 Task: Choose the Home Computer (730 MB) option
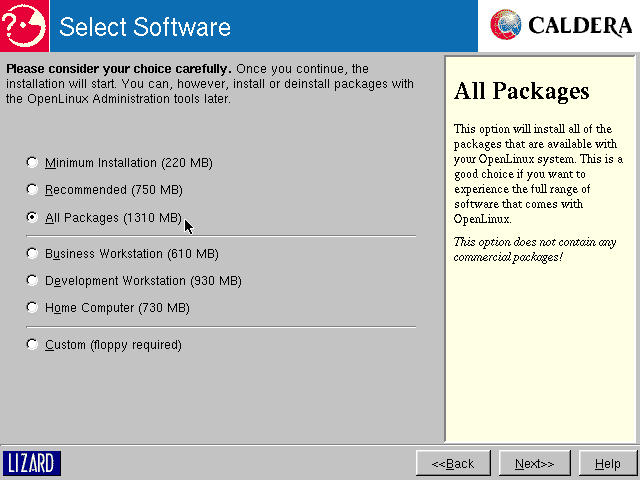(33, 308)
